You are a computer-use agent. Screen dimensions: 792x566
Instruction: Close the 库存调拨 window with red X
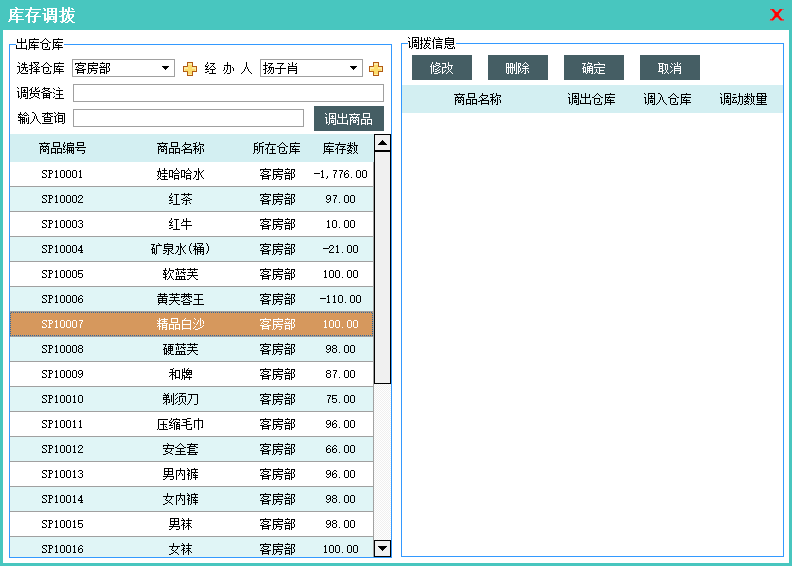776,15
